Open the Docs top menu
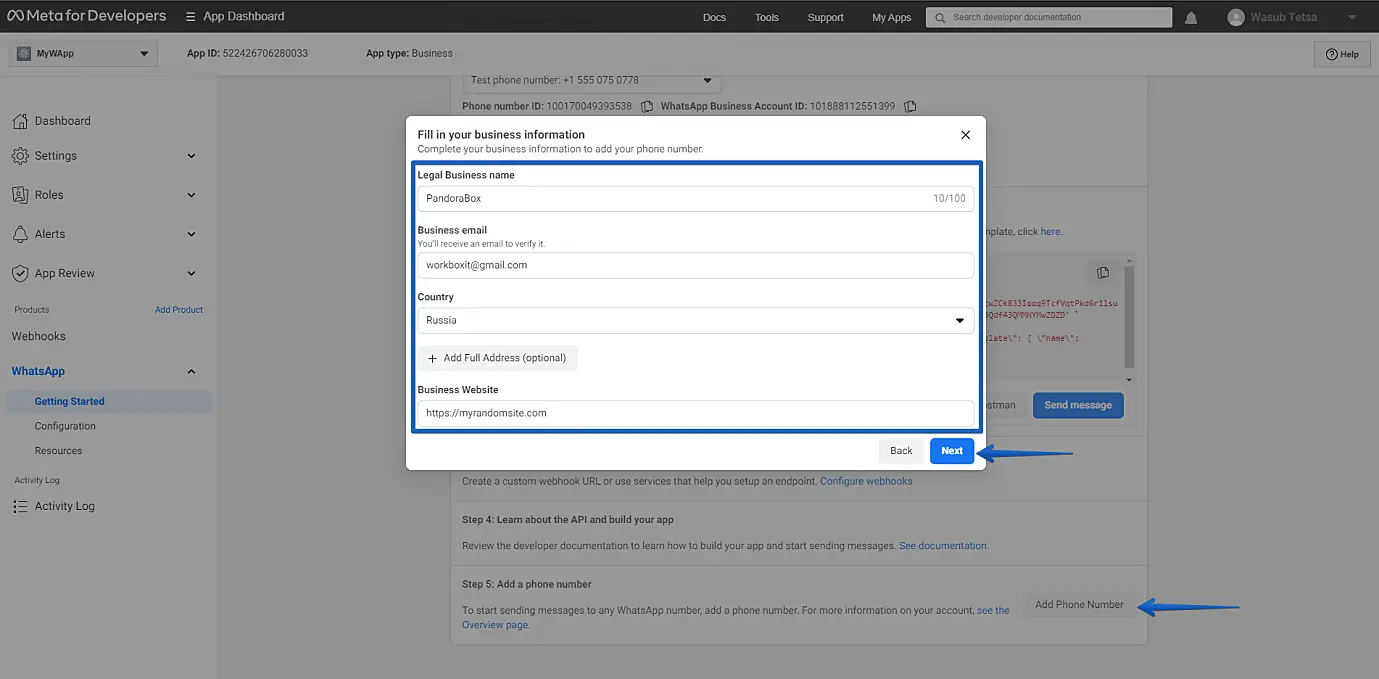 pos(714,17)
